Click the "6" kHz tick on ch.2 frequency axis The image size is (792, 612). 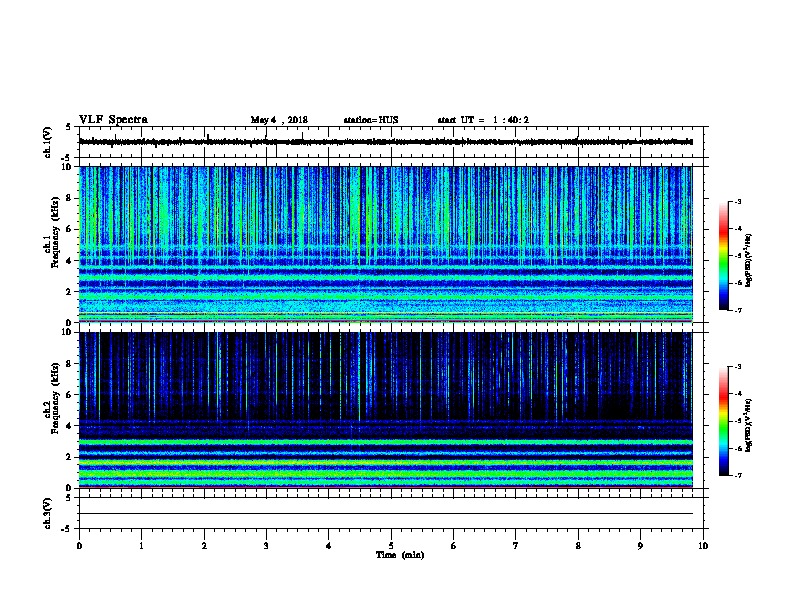pyautogui.click(x=69, y=394)
